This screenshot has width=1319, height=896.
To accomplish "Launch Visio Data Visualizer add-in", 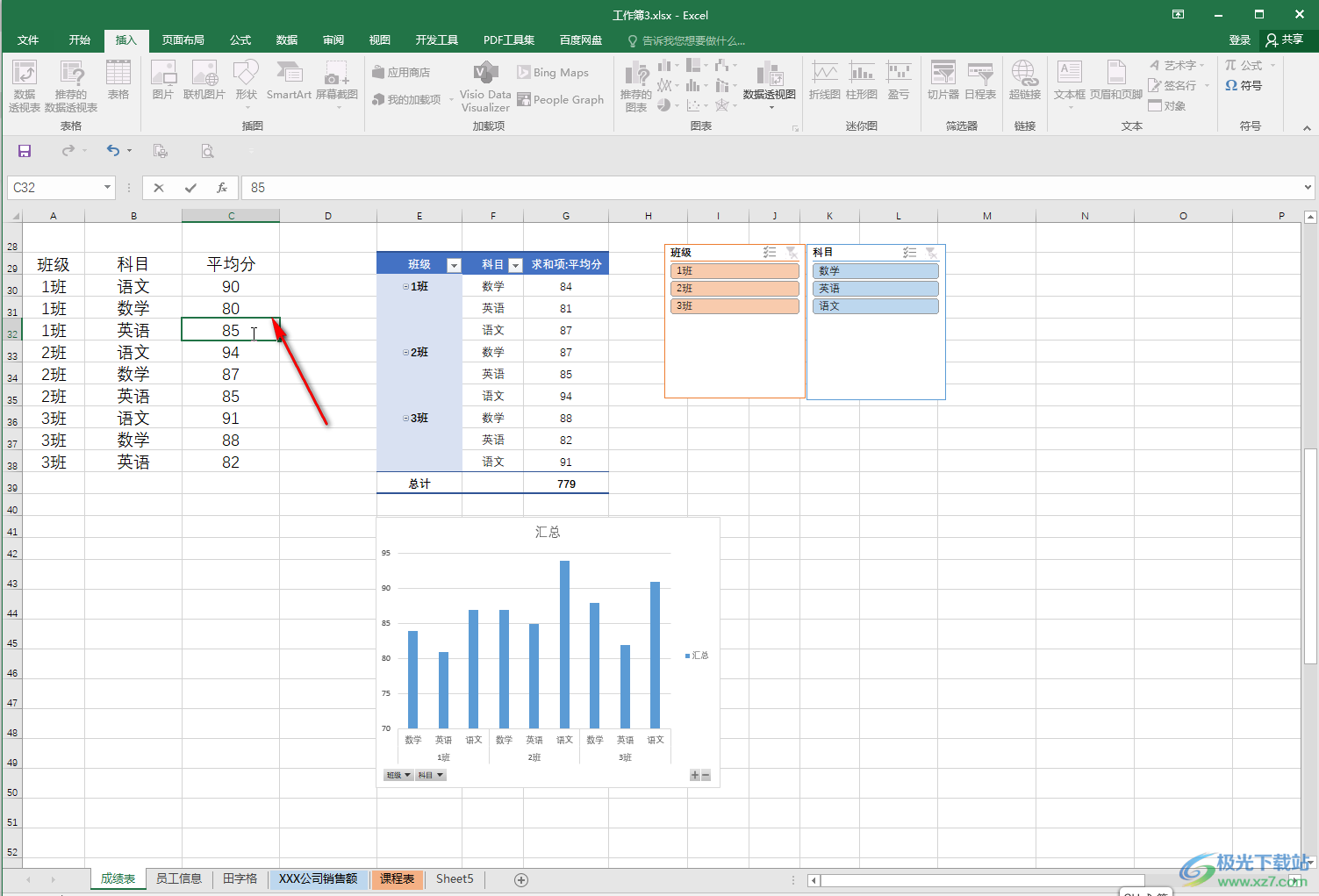I will pyautogui.click(x=485, y=86).
